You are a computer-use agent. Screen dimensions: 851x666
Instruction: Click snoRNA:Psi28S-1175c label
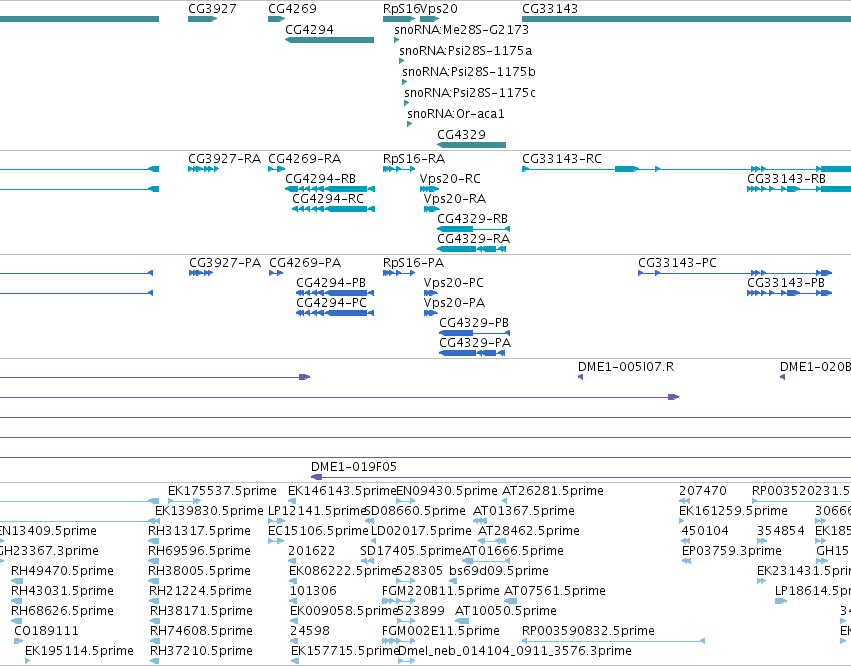pyautogui.click(x=470, y=93)
